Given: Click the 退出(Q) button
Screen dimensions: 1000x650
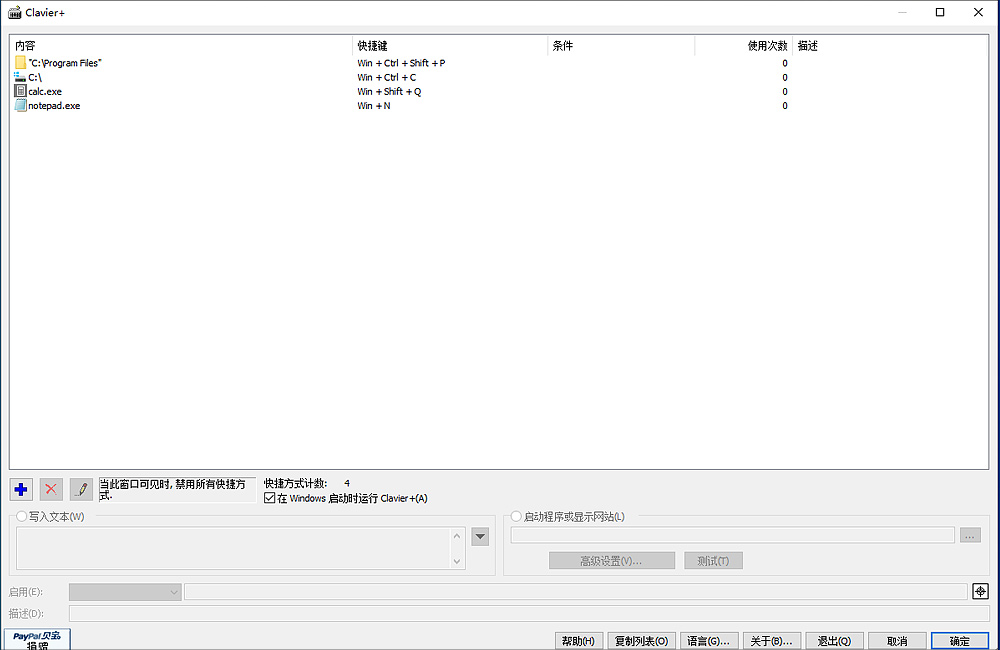Looking at the screenshot, I should click(x=834, y=641).
